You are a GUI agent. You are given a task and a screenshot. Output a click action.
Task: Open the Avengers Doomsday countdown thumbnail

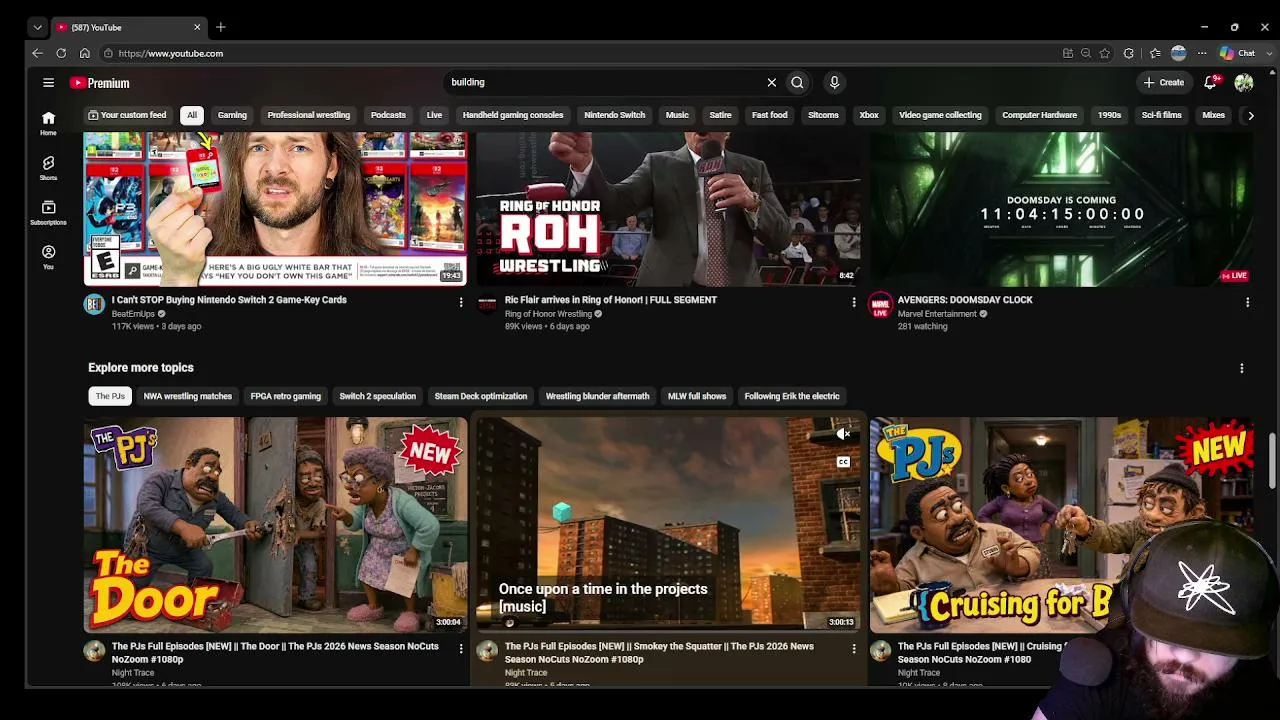click(x=1061, y=209)
